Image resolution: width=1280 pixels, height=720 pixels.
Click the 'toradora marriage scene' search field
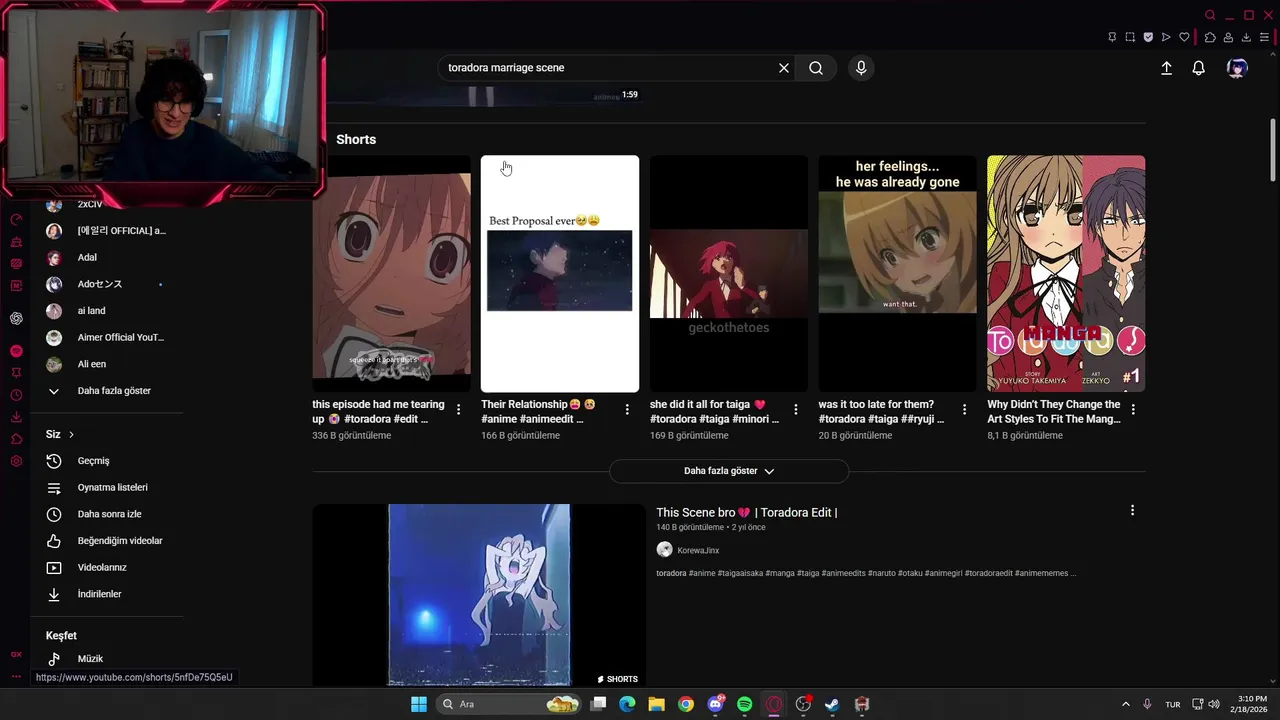pos(606,68)
